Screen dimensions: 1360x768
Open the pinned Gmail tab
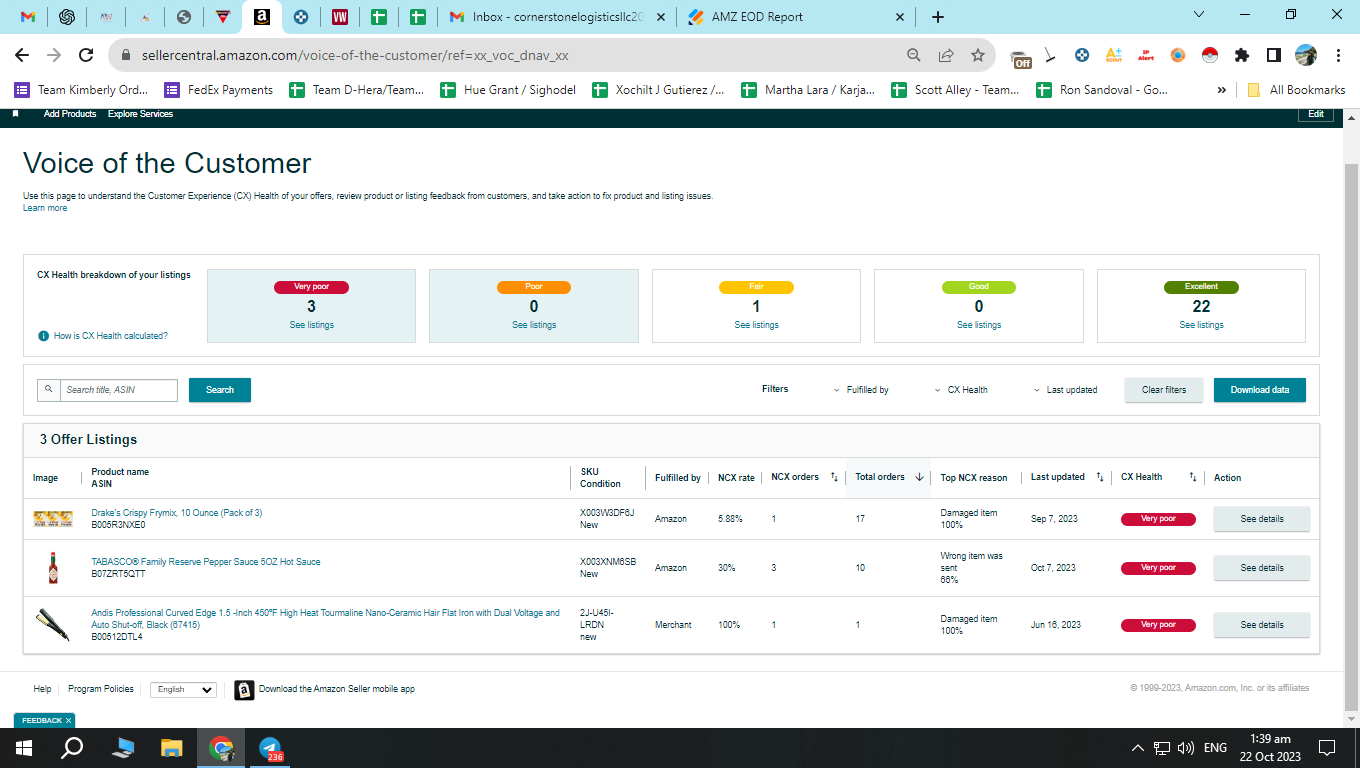(x=28, y=17)
